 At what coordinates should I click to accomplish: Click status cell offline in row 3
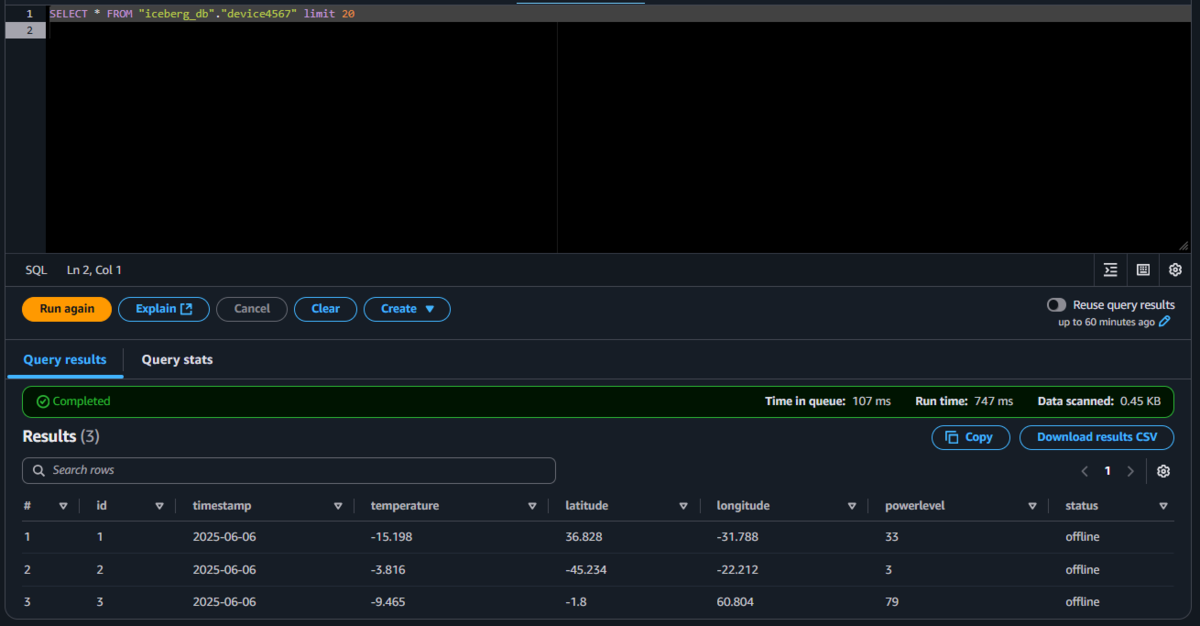point(1082,602)
